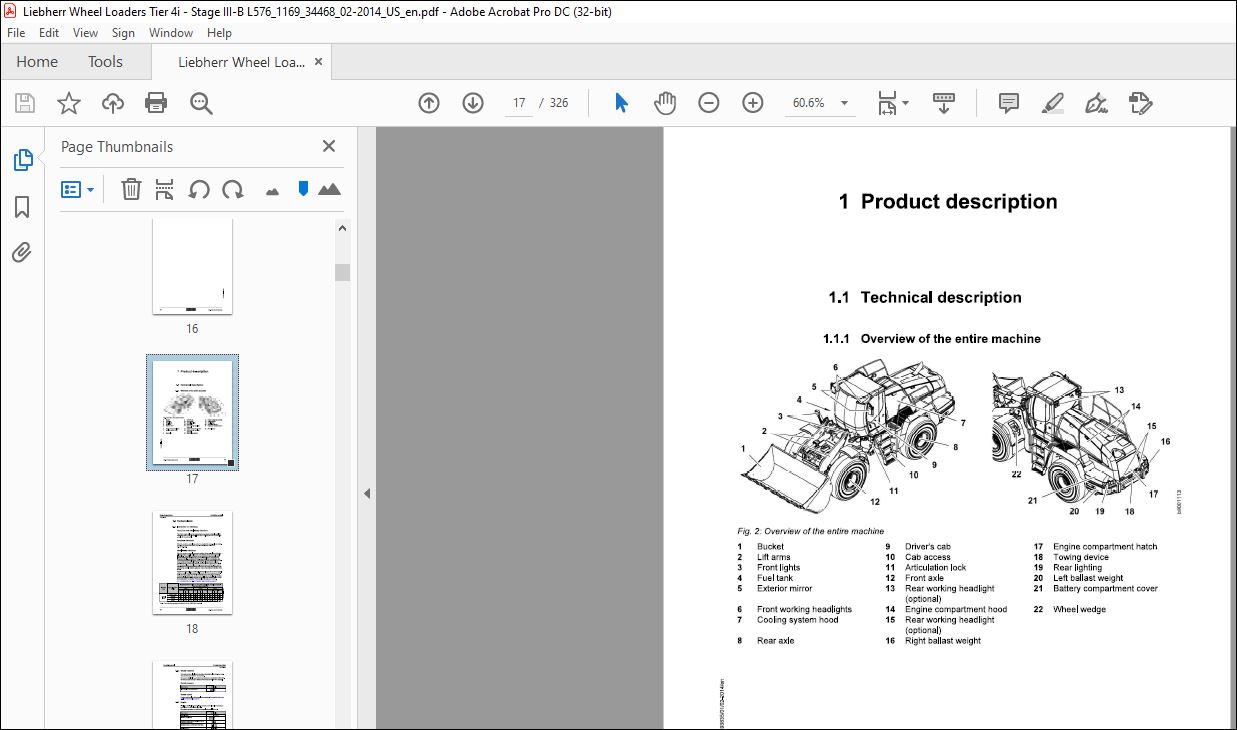Click the read mode keyboard icon
The image size is (1237, 730).
click(944, 102)
